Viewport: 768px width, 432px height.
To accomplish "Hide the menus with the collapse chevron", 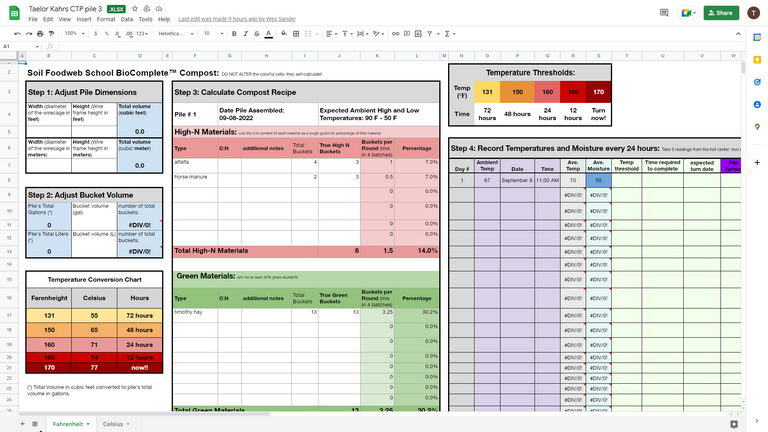I will click(x=738, y=34).
